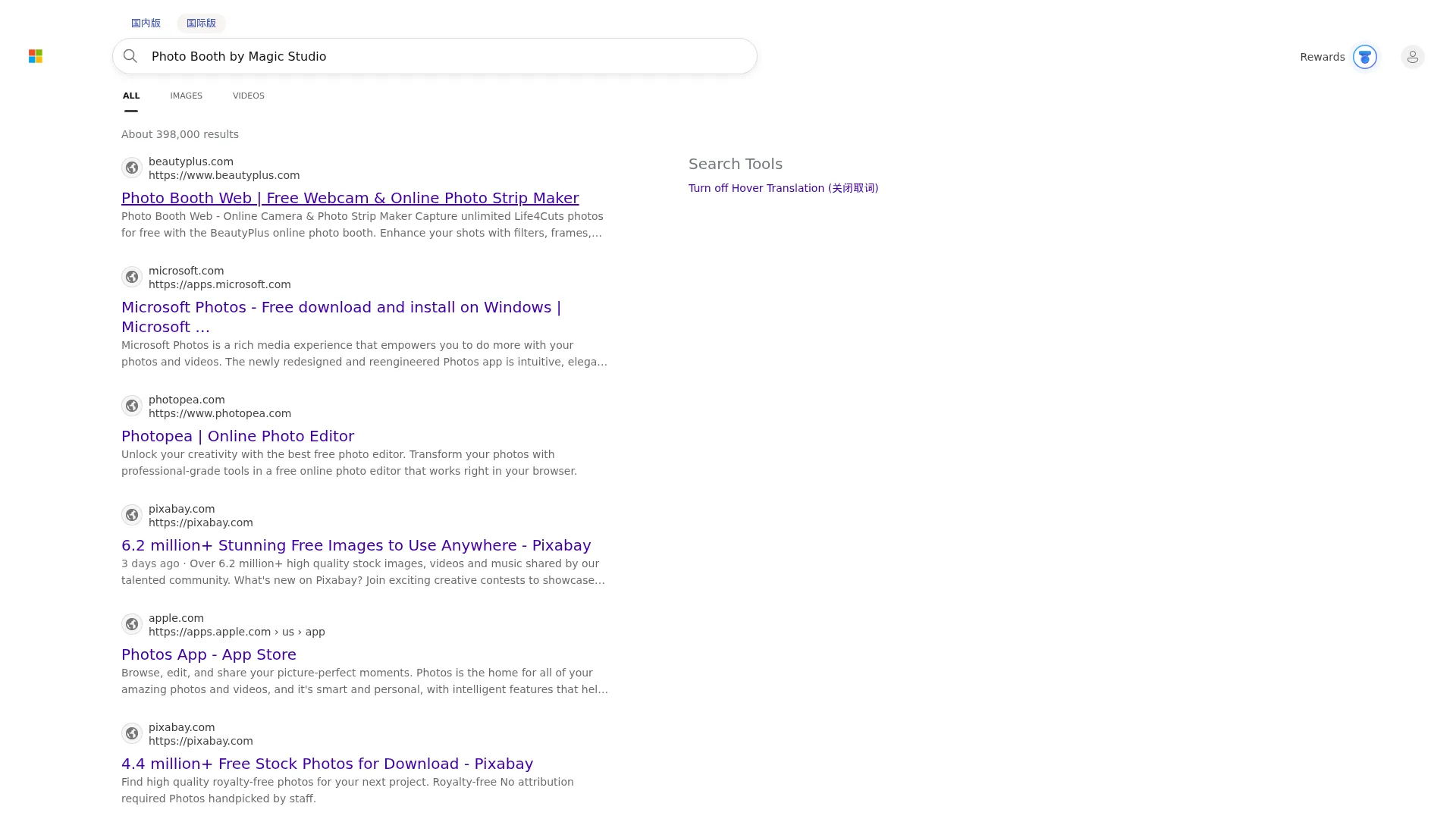Click the beautyplus.com globe favicon
This screenshot has width=1456, height=819.
[x=132, y=168]
